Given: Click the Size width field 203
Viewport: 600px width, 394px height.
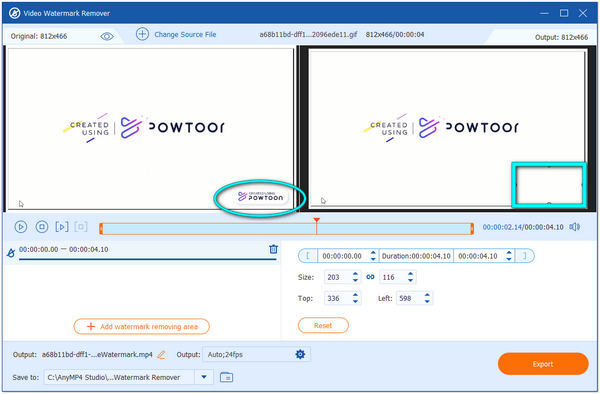Looking at the screenshot, I should (337, 277).
